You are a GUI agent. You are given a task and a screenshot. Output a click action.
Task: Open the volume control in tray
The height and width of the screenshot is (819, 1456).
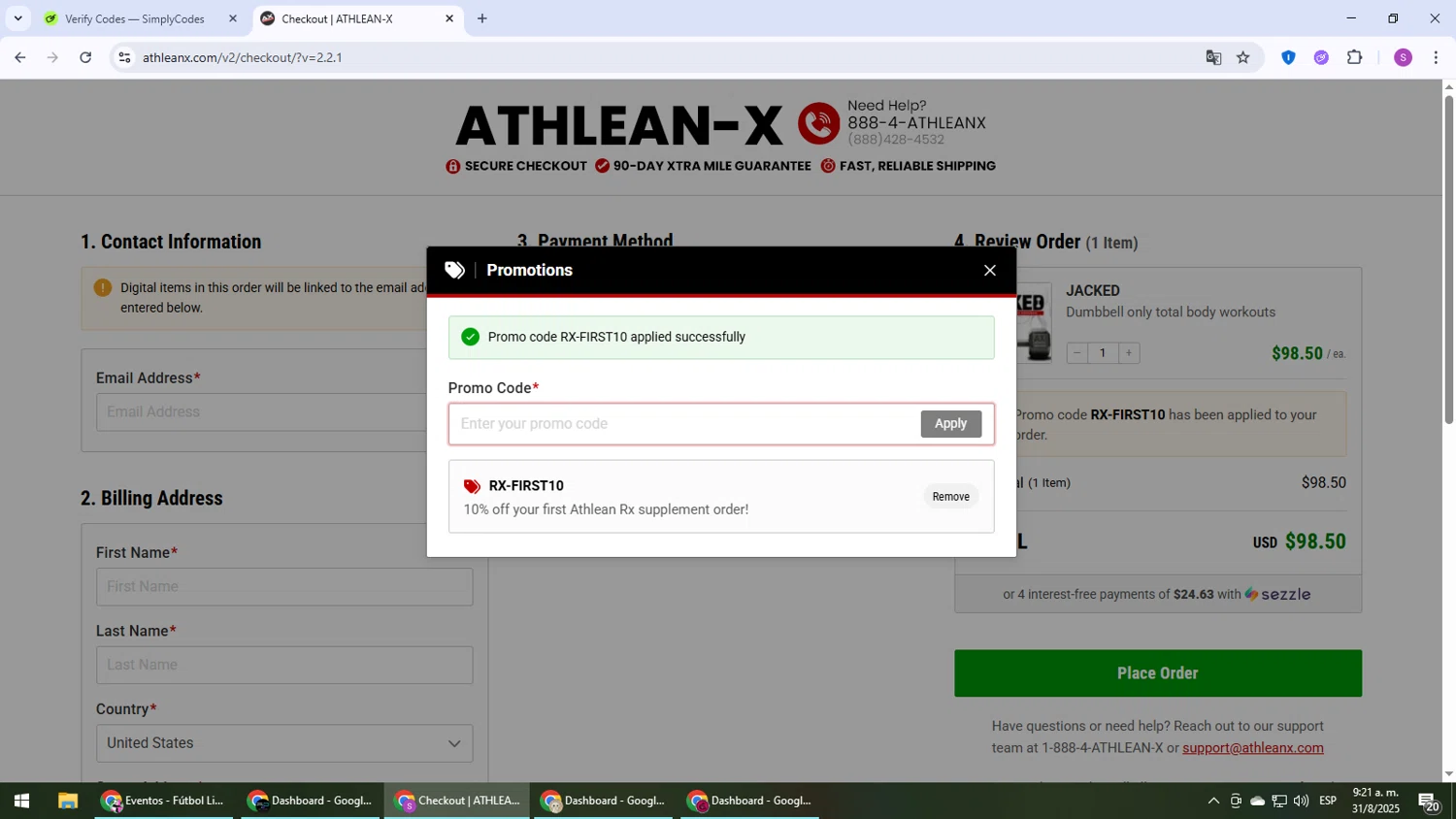coord(1301,802)
